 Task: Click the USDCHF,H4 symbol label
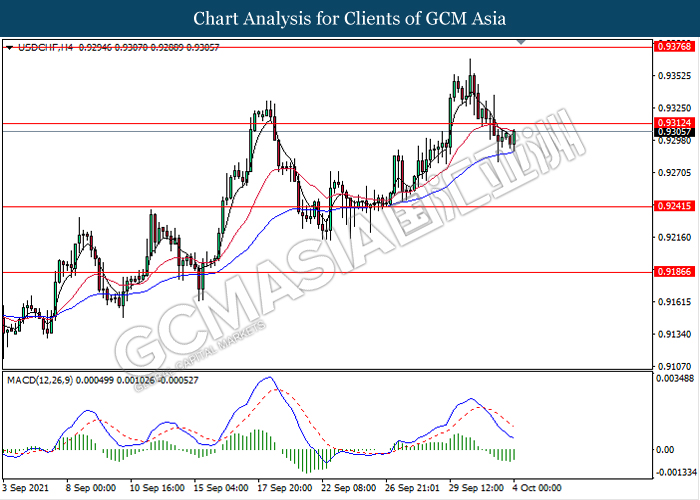45,47
